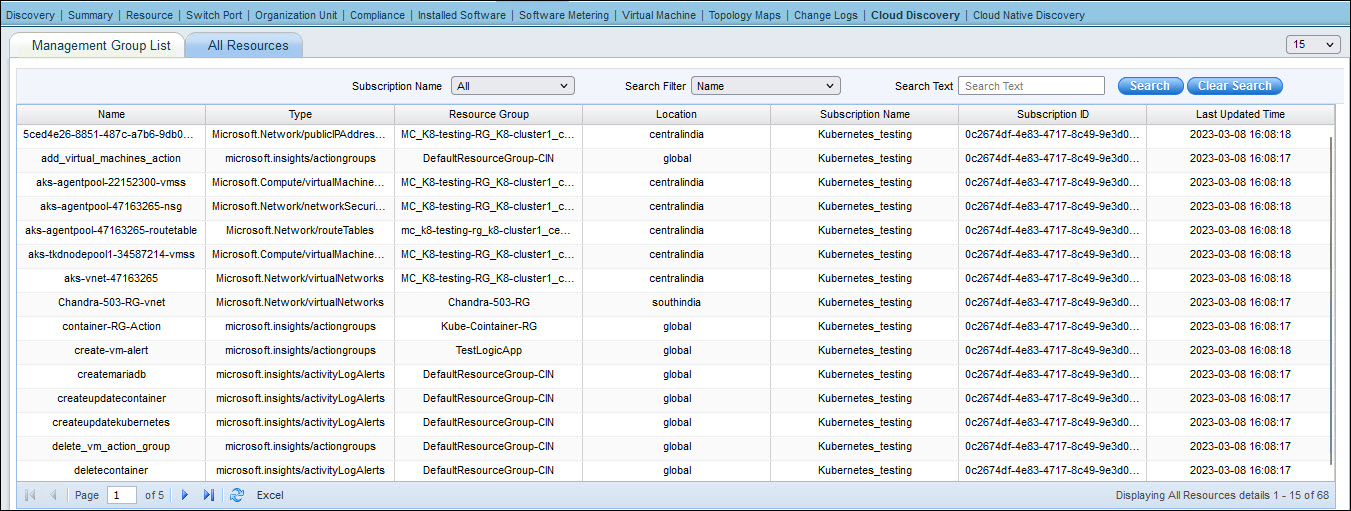This screenshot has width=1351, height=511.
Task: Jump to the last page icon
Action: (209, 495)
